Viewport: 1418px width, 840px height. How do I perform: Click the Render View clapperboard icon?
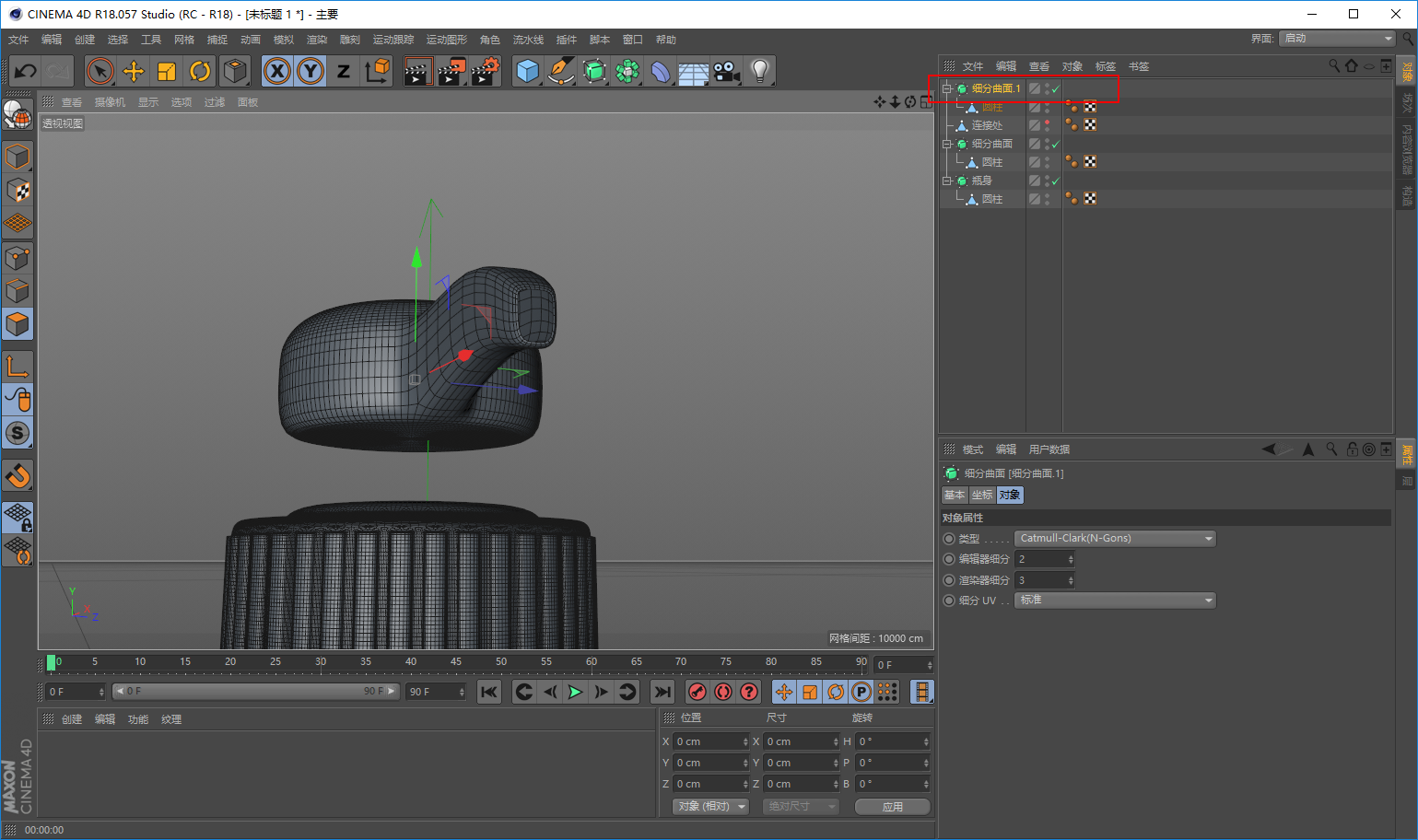(x=418, y=71)
